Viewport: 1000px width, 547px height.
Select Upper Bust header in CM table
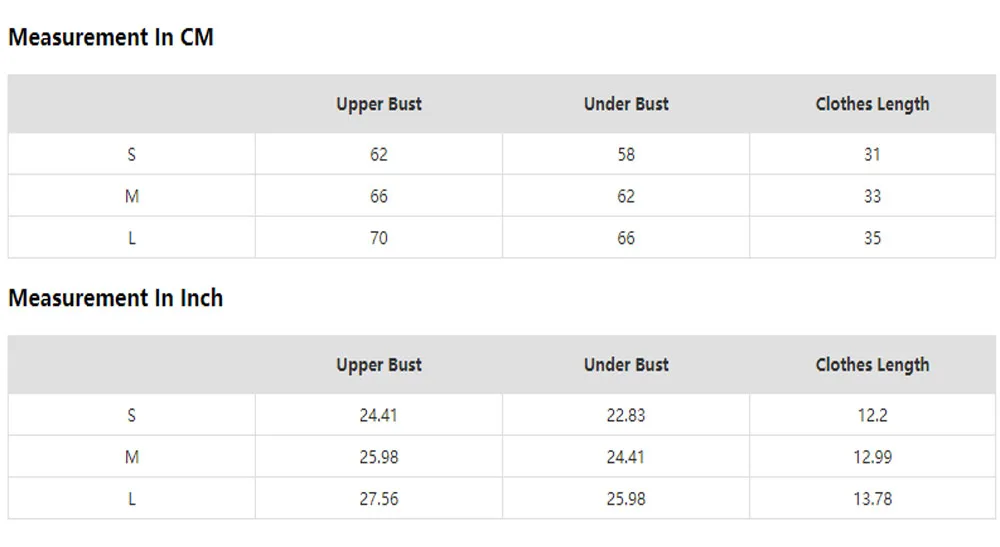379,104
